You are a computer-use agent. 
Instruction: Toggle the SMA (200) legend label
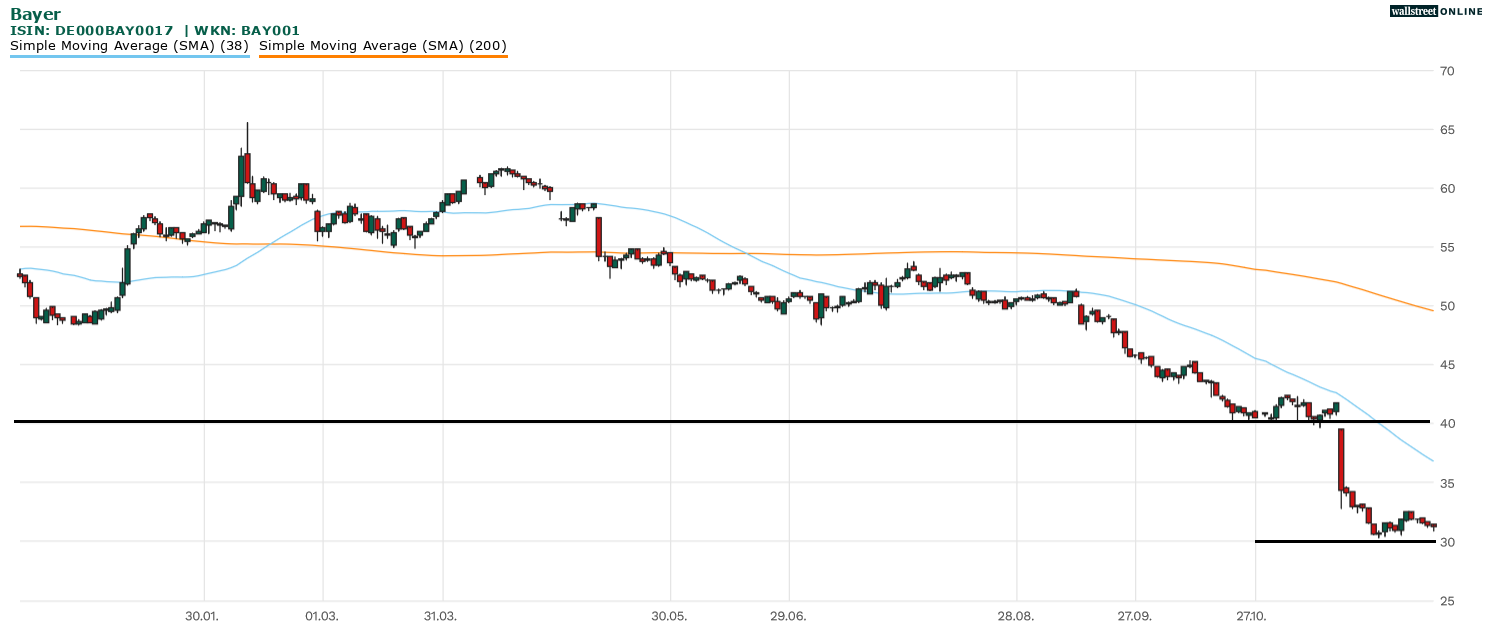pos(383,45)
